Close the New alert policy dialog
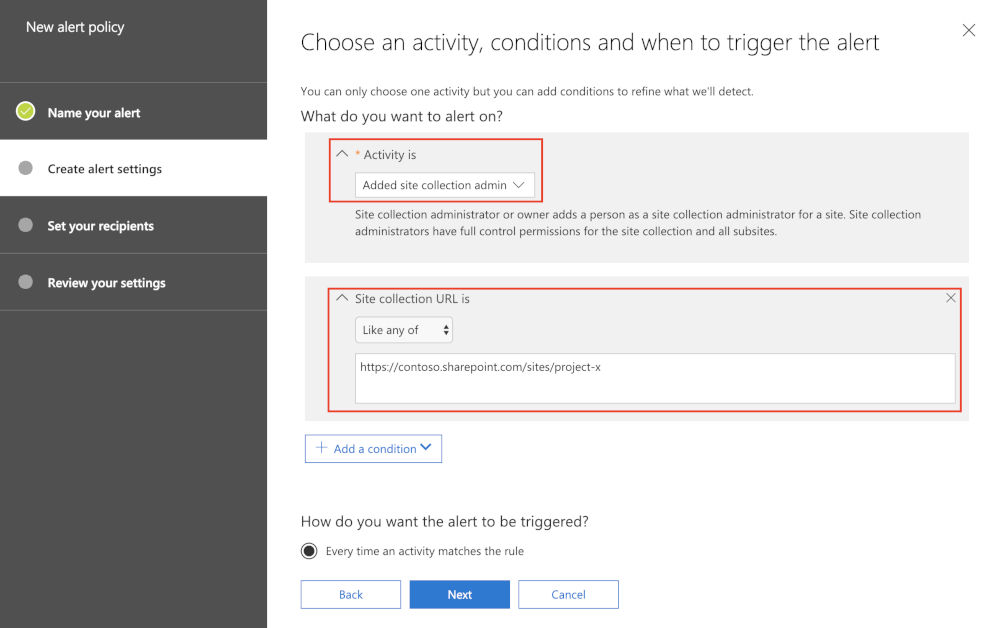Screen dimensions: 1000x628 968,30
